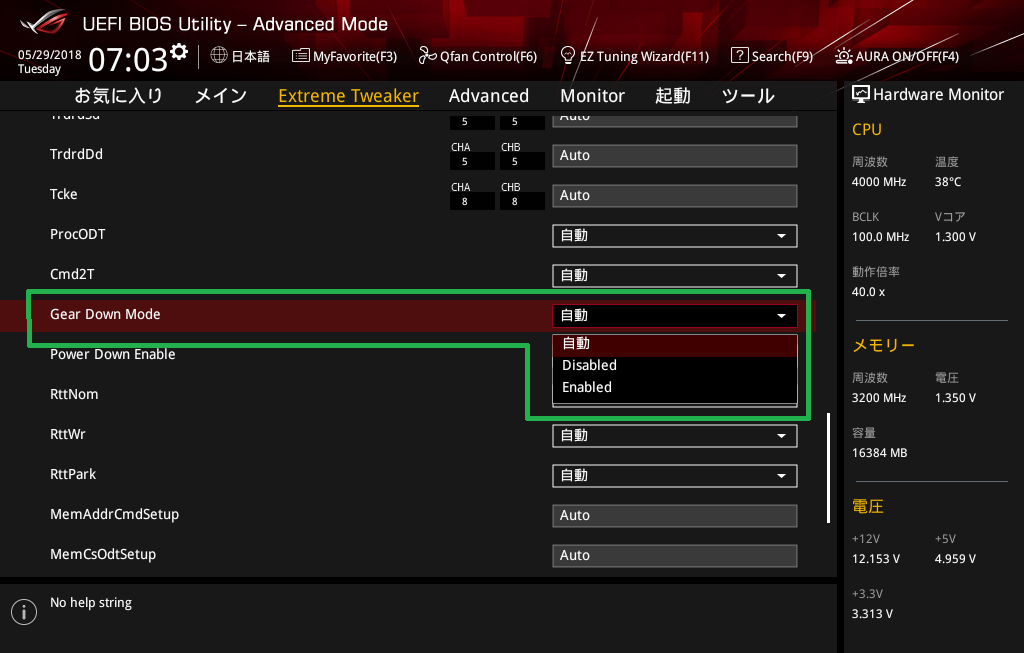
Task: Click the Search question mark icon
Action: point(739,56)
